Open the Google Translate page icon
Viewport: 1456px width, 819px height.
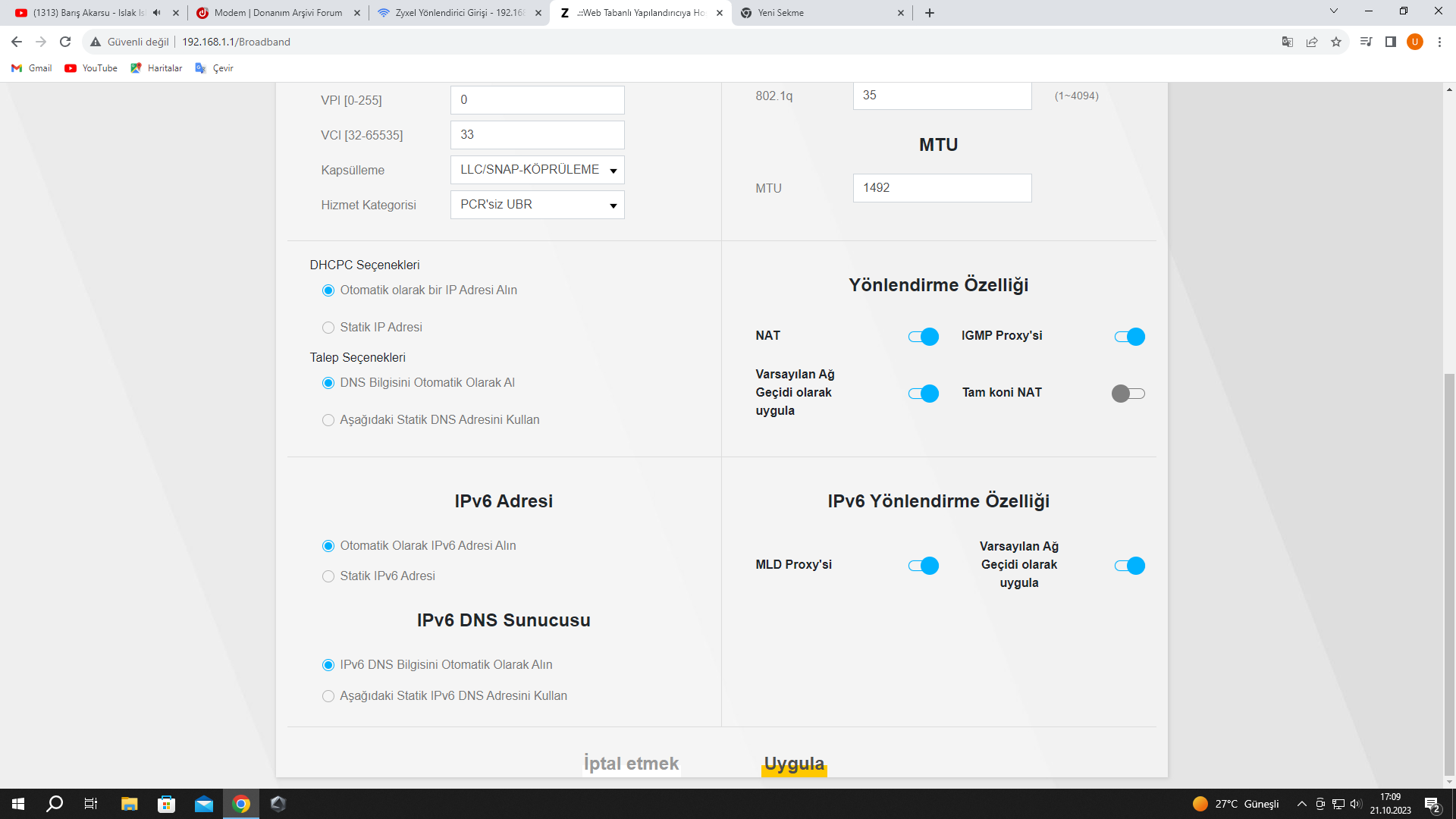(1287, 42)
